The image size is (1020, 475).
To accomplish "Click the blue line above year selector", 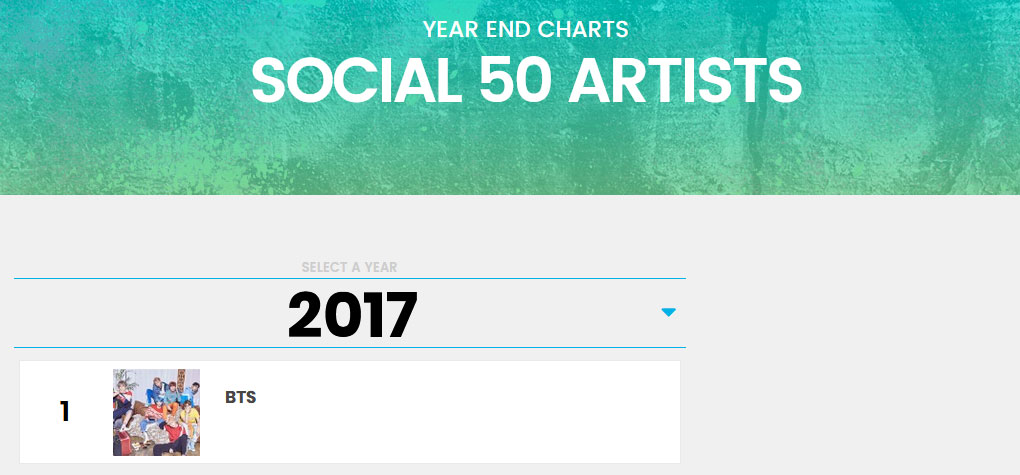I will pyautogui.click(x=350, y=278).
